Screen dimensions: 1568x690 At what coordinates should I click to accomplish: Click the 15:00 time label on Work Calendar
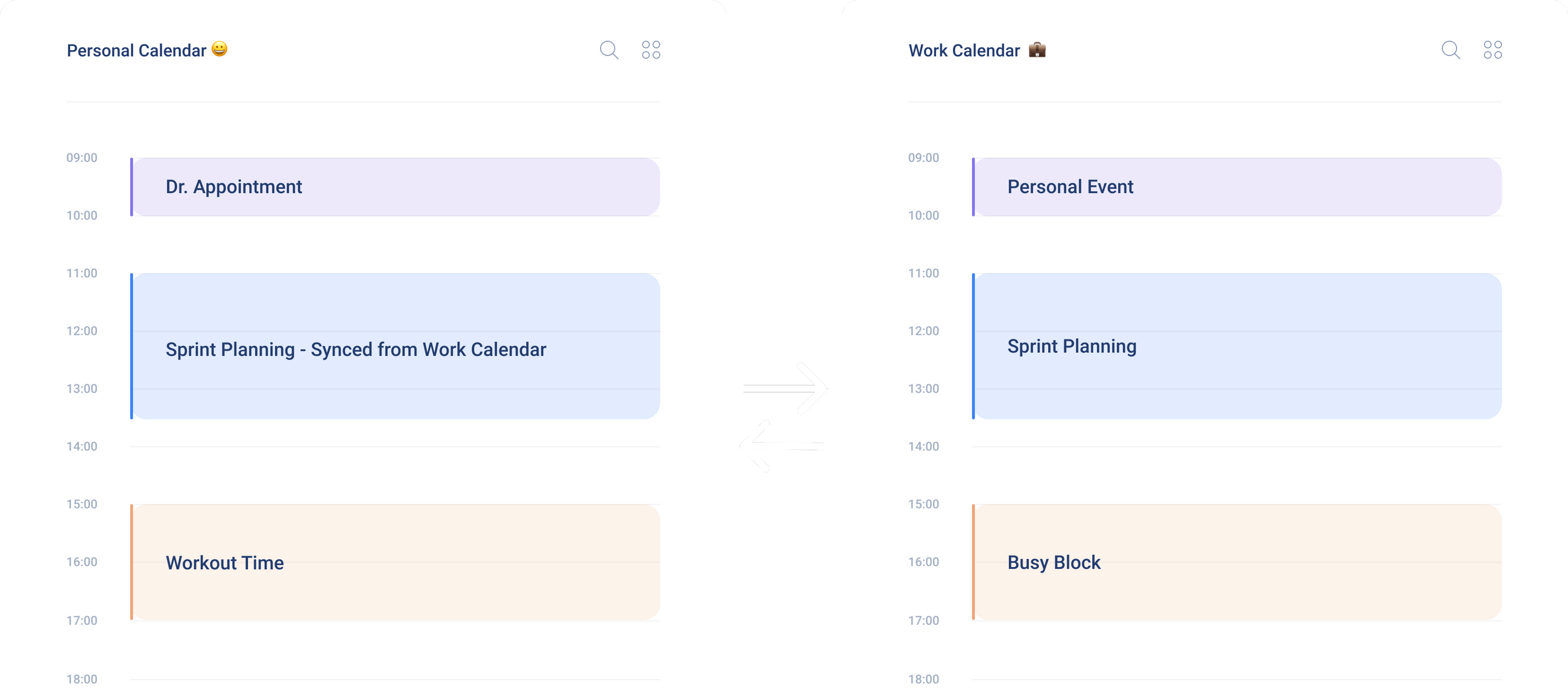pos(924,504)
